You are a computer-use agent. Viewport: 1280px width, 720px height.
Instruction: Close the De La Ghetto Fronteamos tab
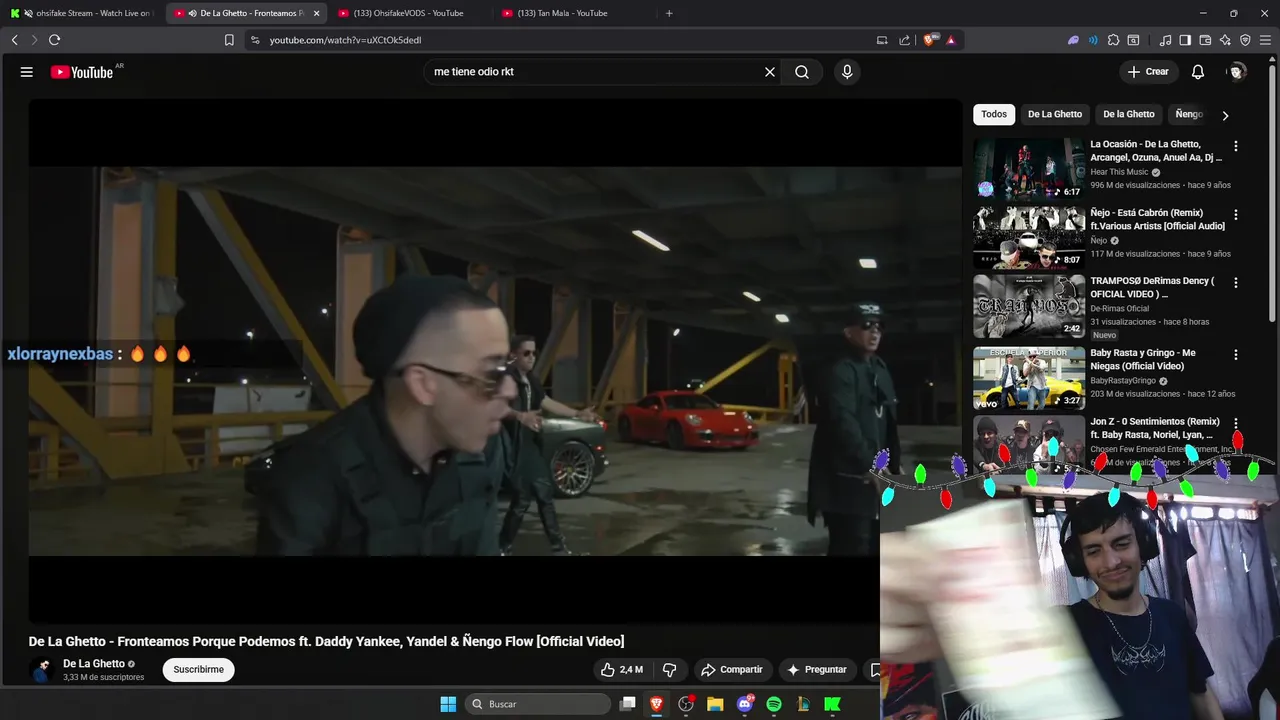(x=316, y=13)
